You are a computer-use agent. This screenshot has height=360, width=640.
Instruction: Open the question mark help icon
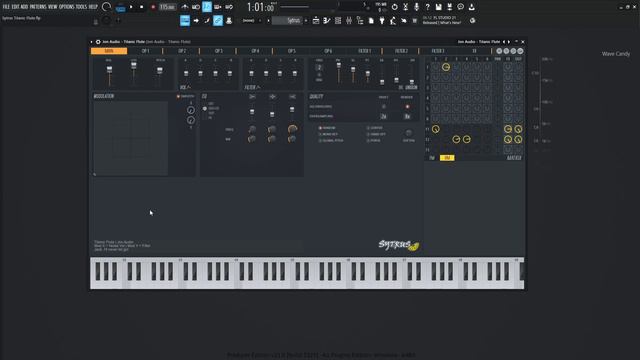point(427,7)
